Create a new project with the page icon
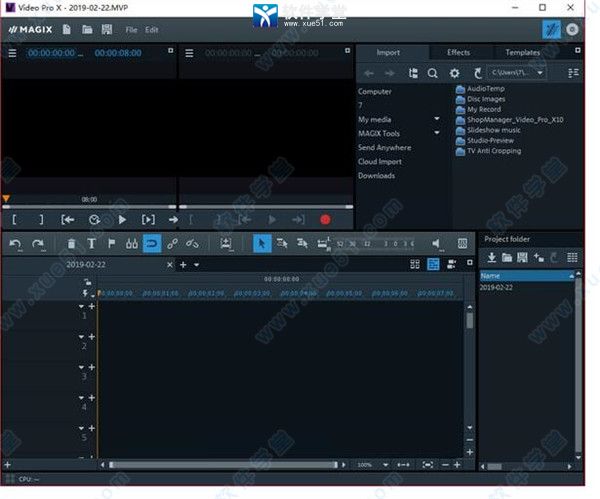The image size is (600, 499). (x=67, y=29)
